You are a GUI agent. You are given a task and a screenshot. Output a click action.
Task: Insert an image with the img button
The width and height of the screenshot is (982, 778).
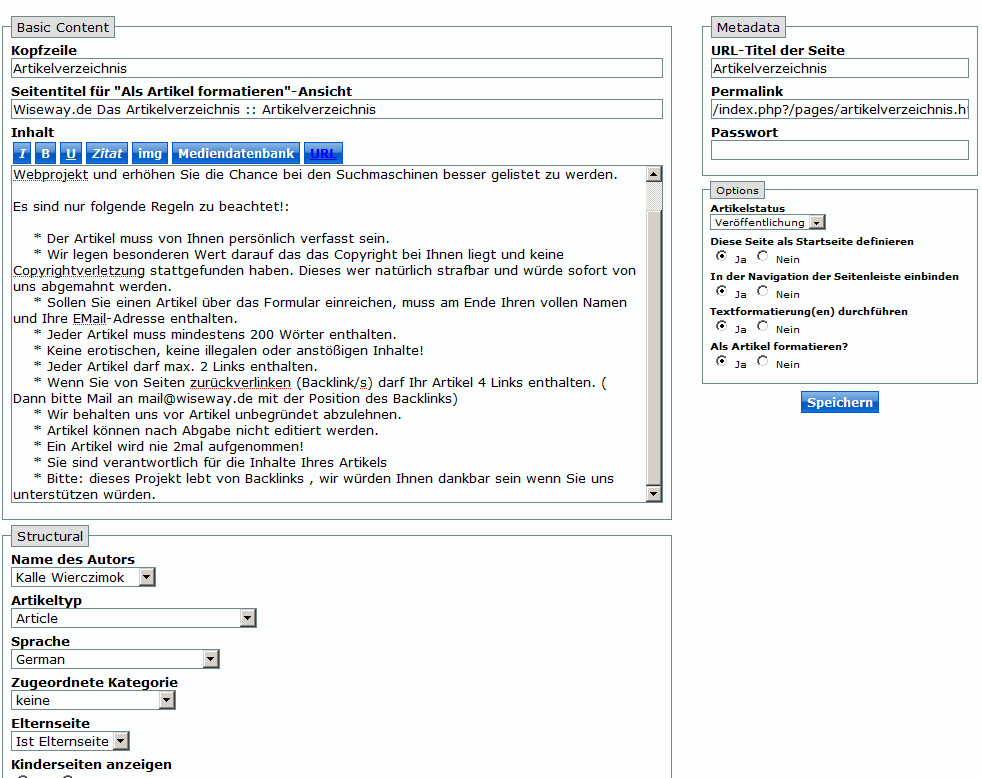[x=149, y=153]
